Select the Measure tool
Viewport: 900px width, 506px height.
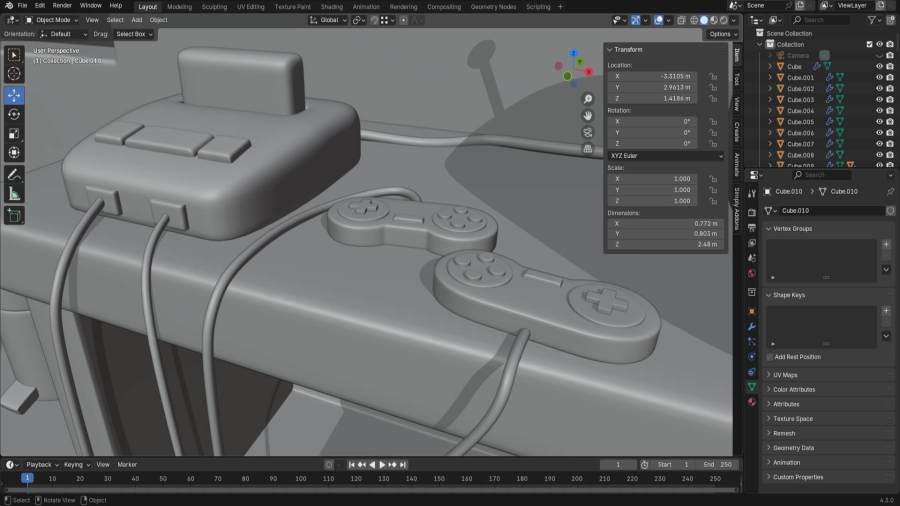(14, 194)
